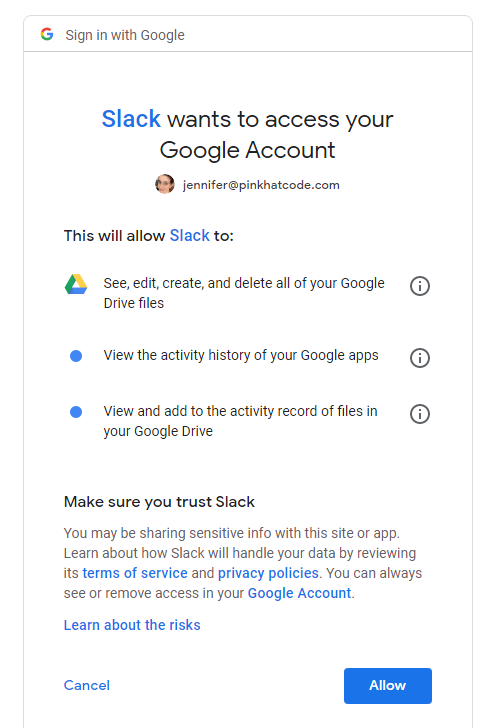The image size is (492, 728).
Task: Click the jennifer account avatar photo
Action: (x=165, y=184)
